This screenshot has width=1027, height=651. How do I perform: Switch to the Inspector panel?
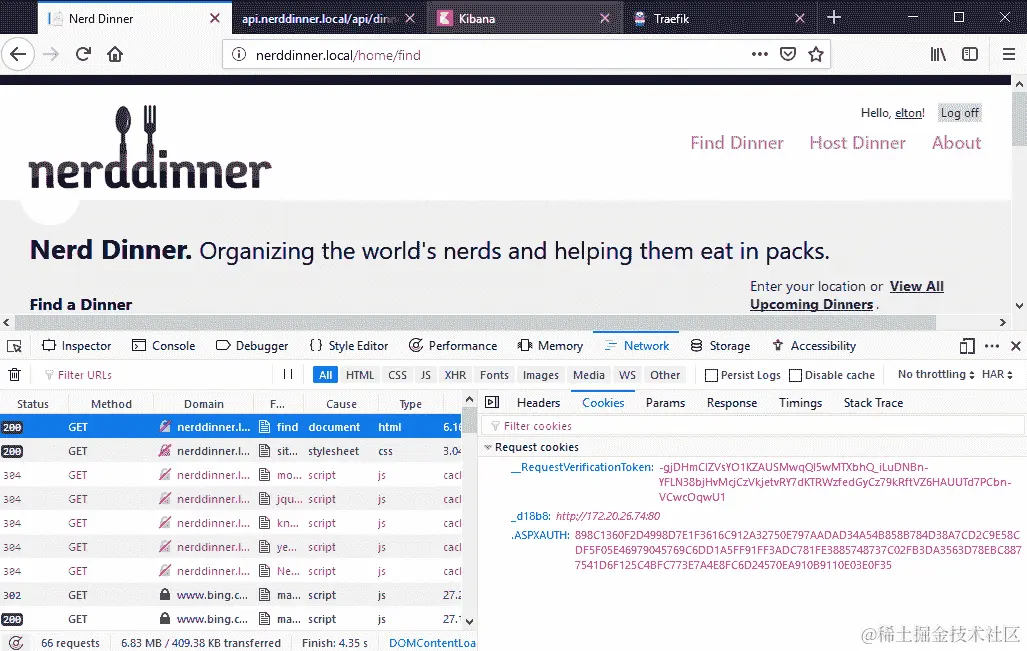(x=77, y=346)
